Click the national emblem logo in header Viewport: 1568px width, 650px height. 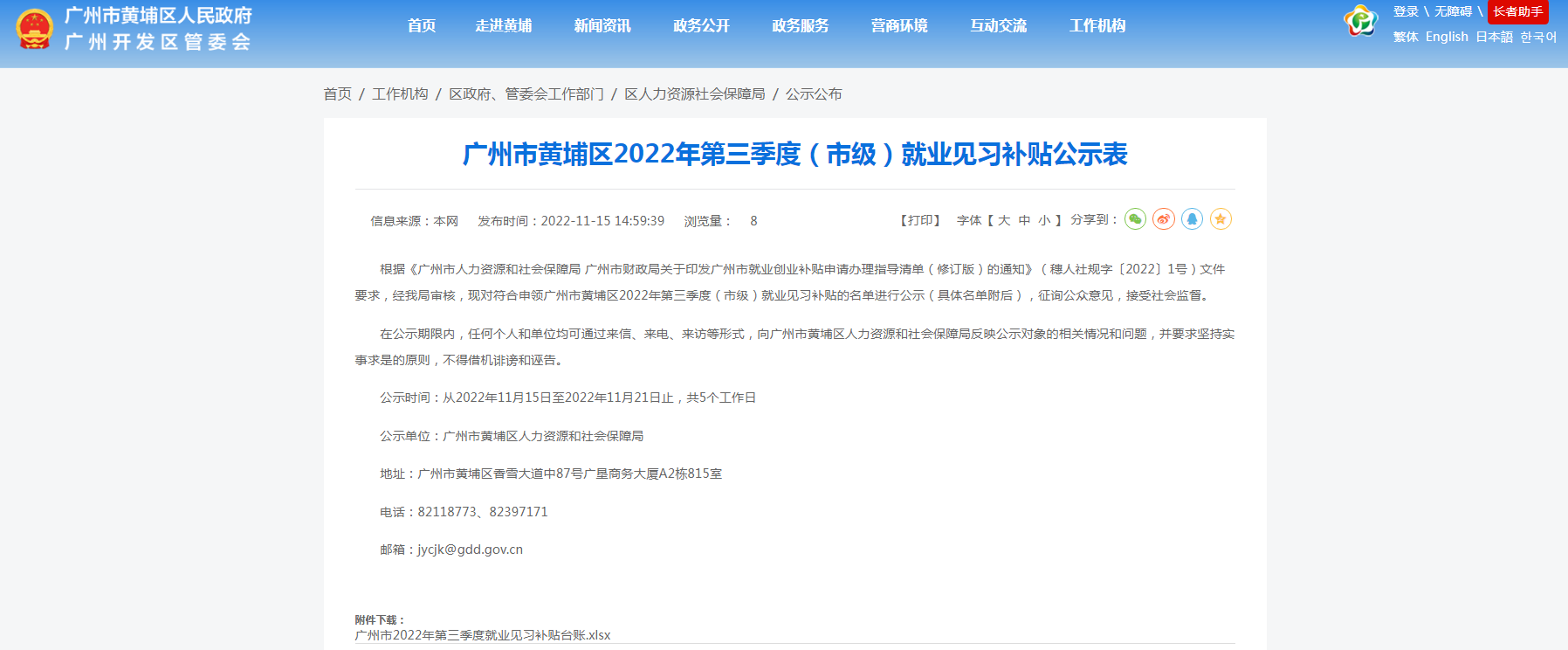point(35,29)
